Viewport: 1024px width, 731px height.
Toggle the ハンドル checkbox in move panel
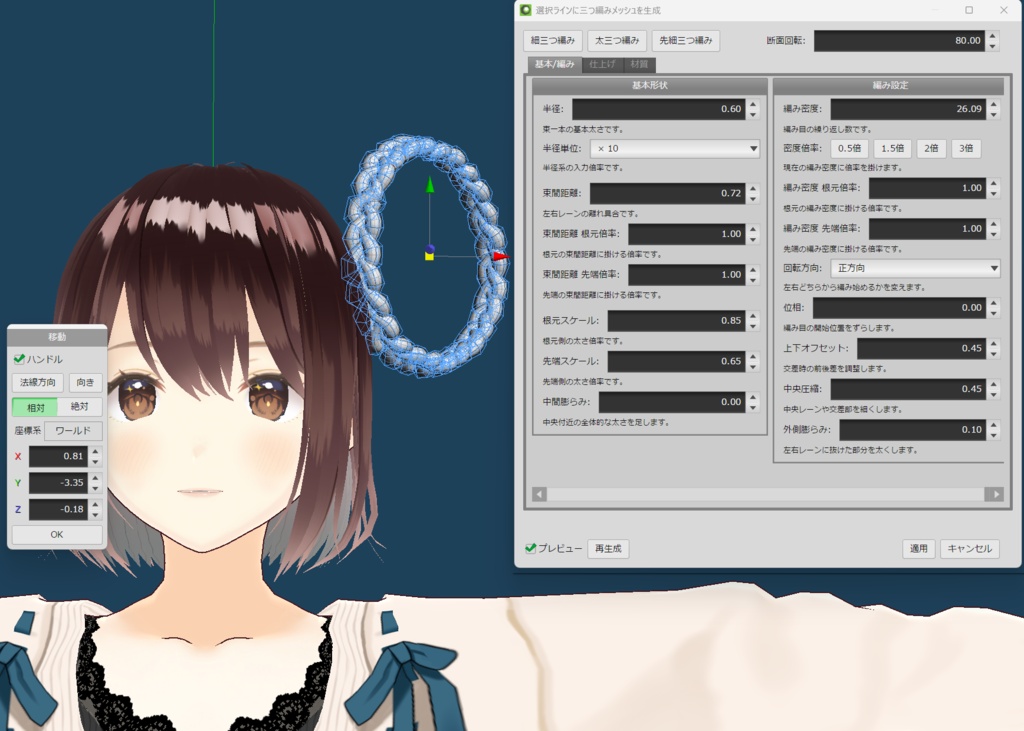point(19,359)
